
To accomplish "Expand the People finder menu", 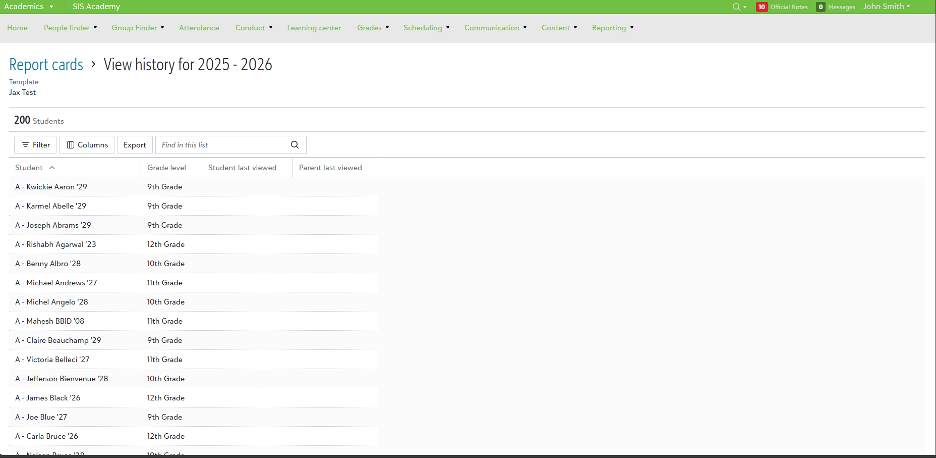I will point(70,27).
